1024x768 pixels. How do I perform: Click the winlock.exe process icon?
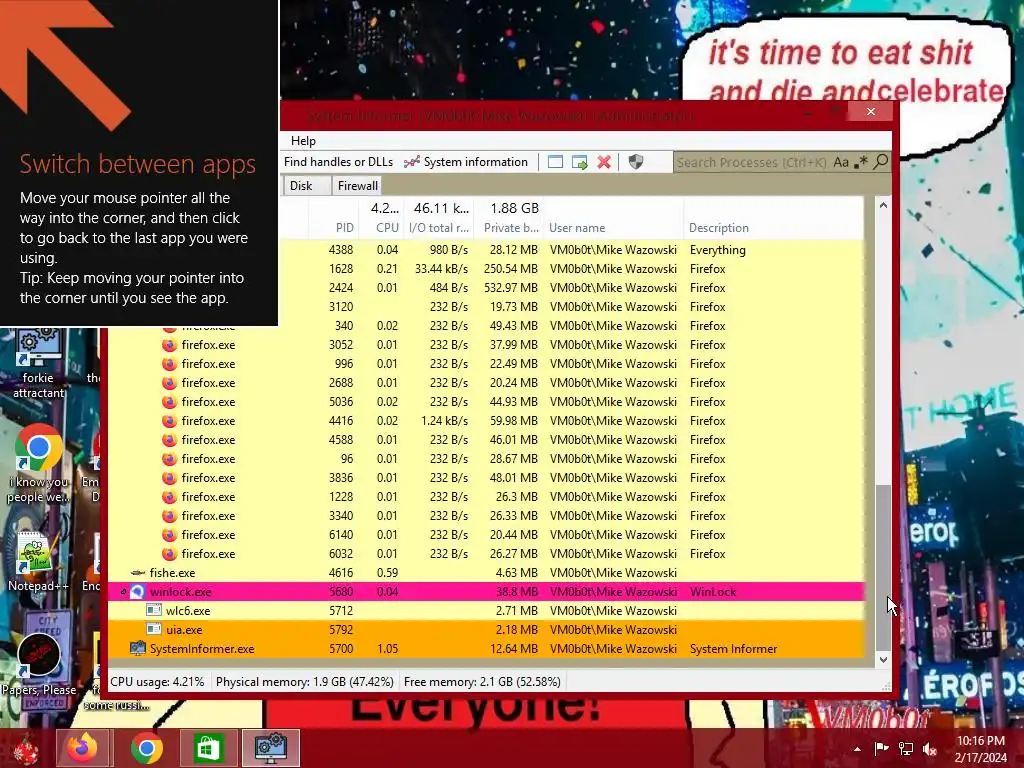click(137, 592)
